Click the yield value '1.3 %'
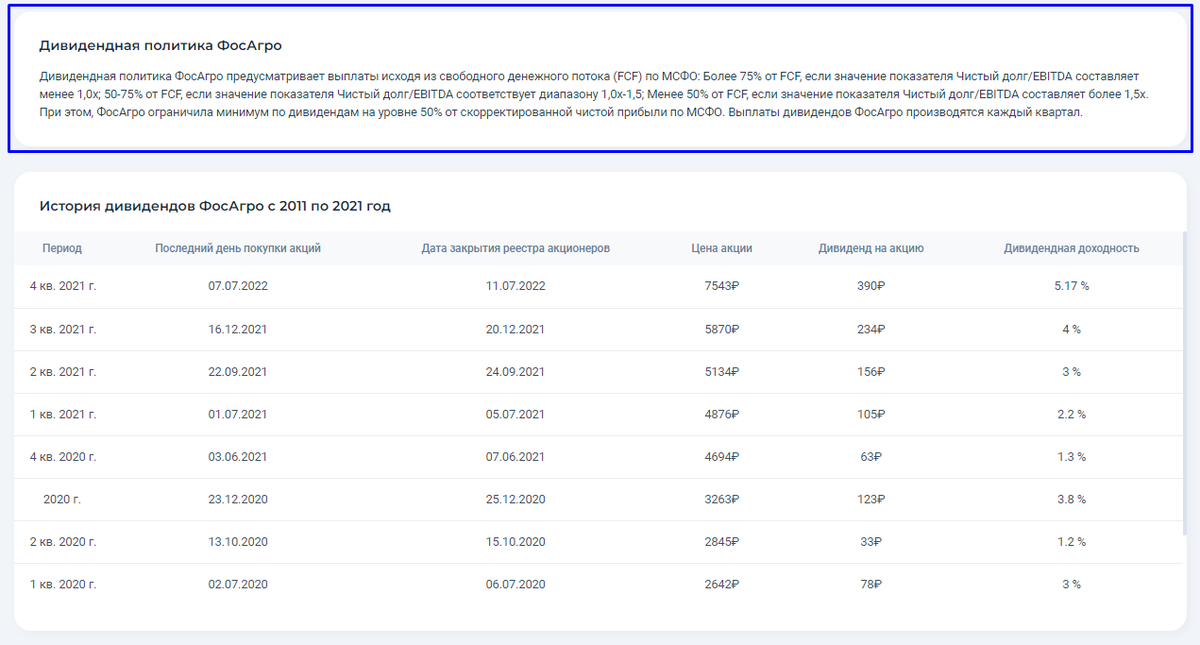Viewport: 1200px width, 645px height. click(x=1071, y=457)
